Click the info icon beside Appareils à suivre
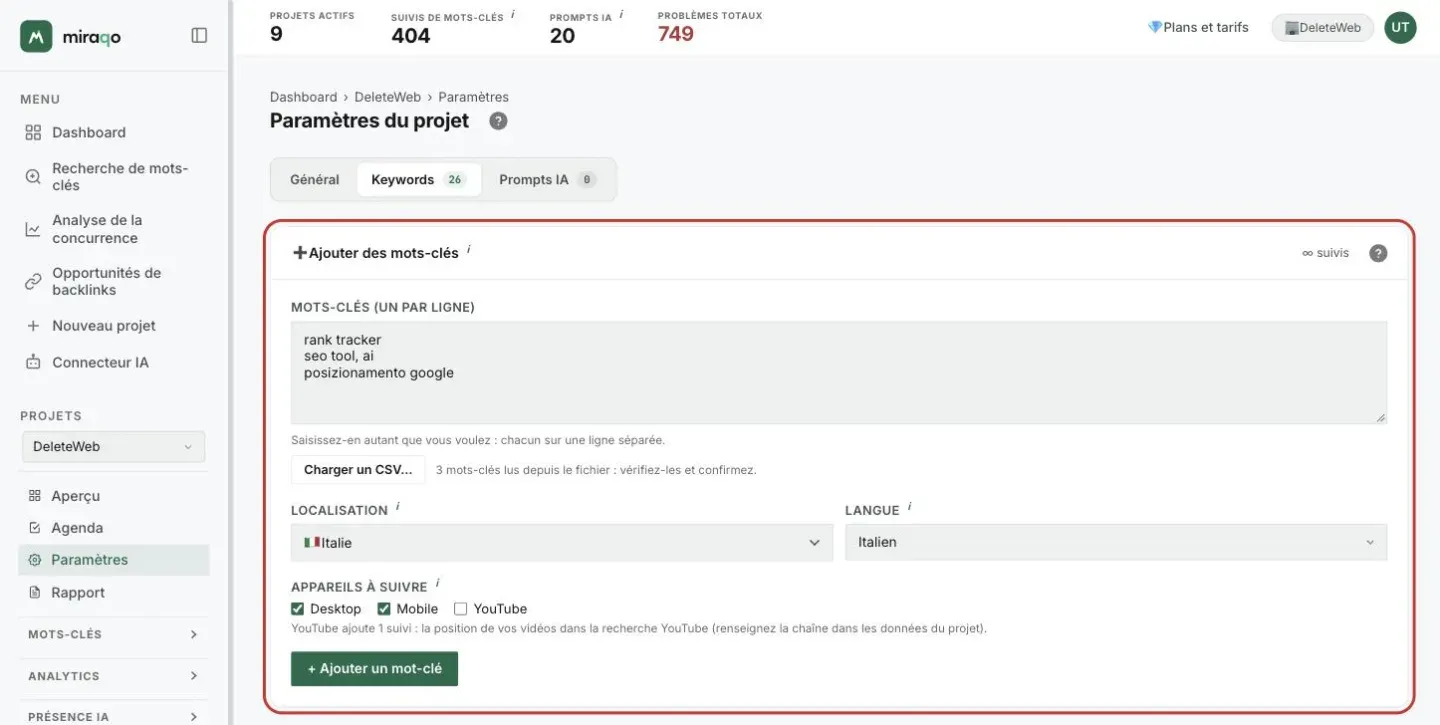Image resolution: width=1440 pixels, height=725 pixels. 437,584
